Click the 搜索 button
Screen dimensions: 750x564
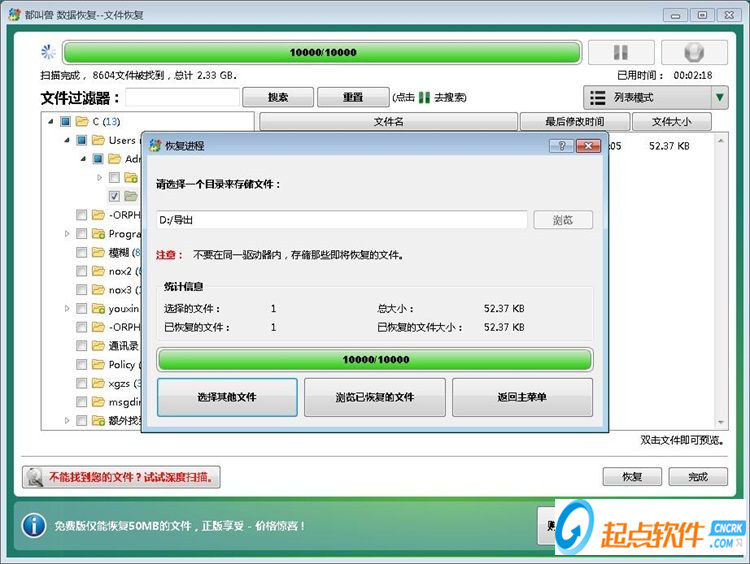[278, 97]
